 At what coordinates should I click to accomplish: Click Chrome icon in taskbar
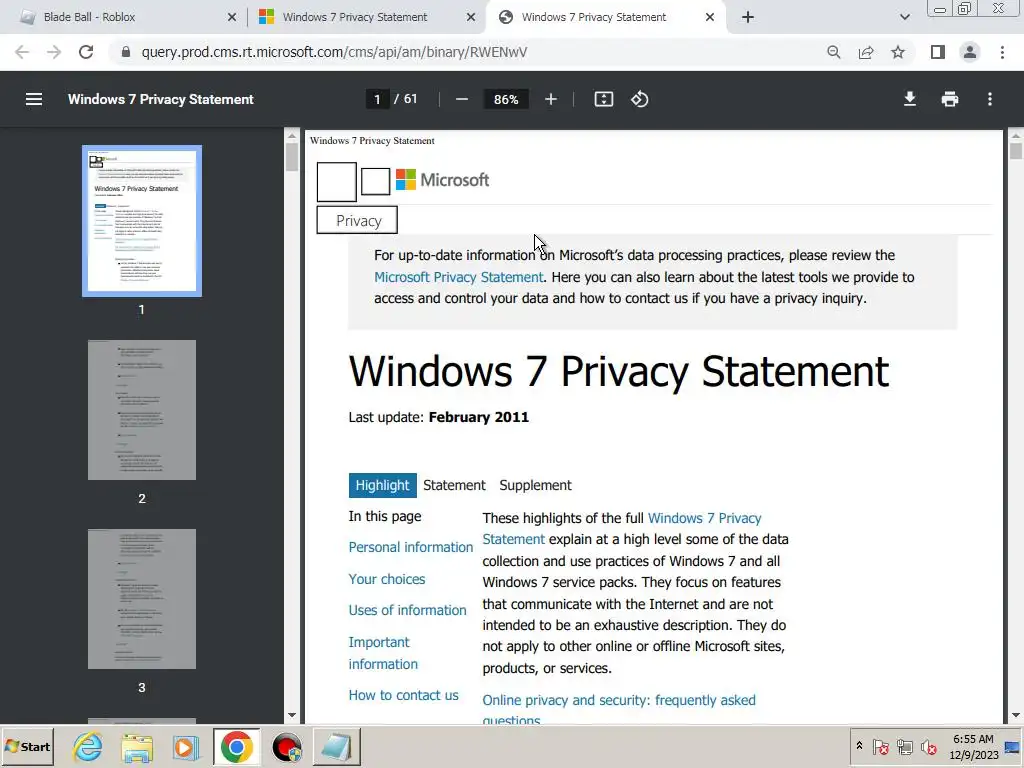236,747
